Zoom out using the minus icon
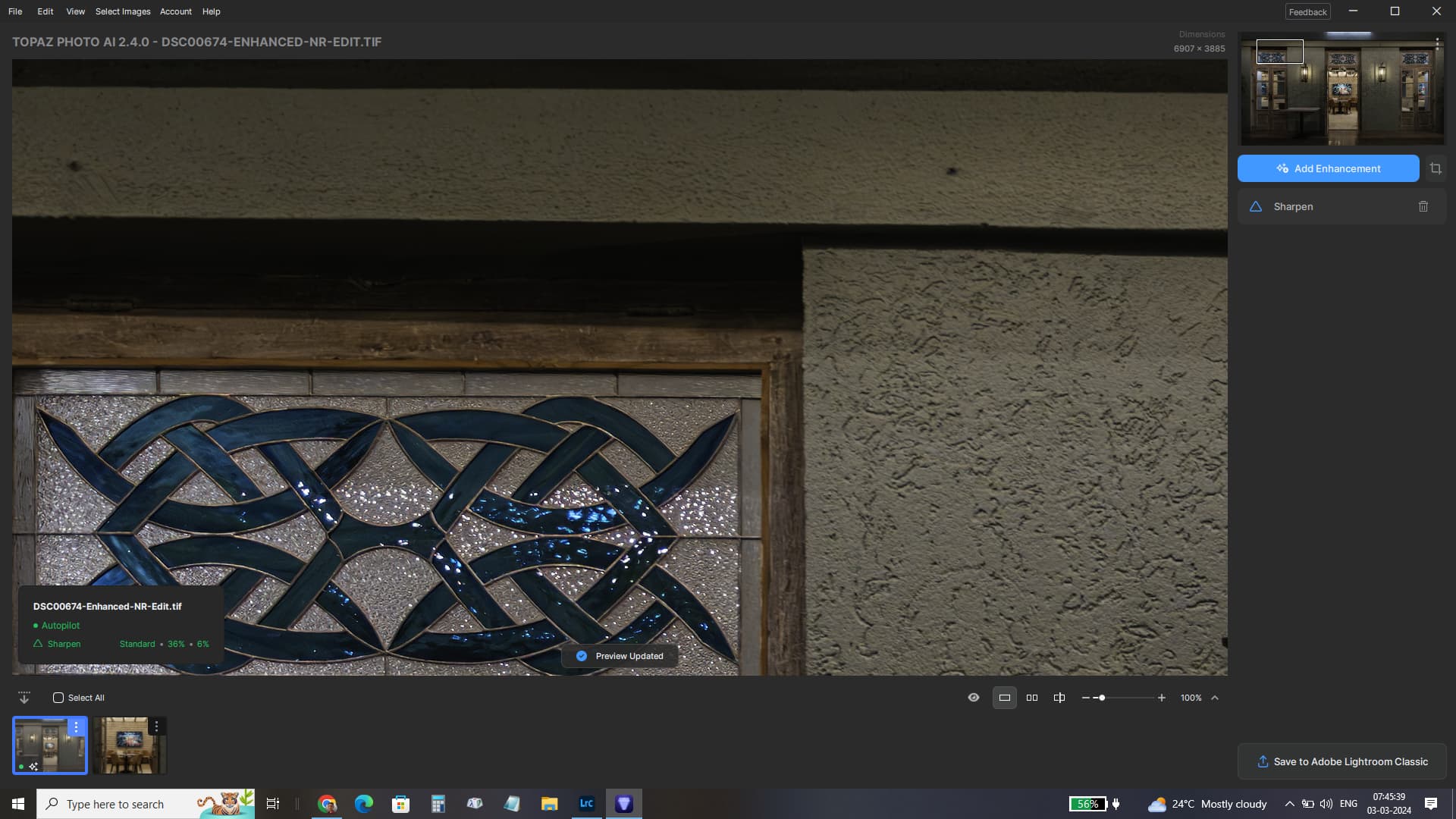 pos(1086,698)
